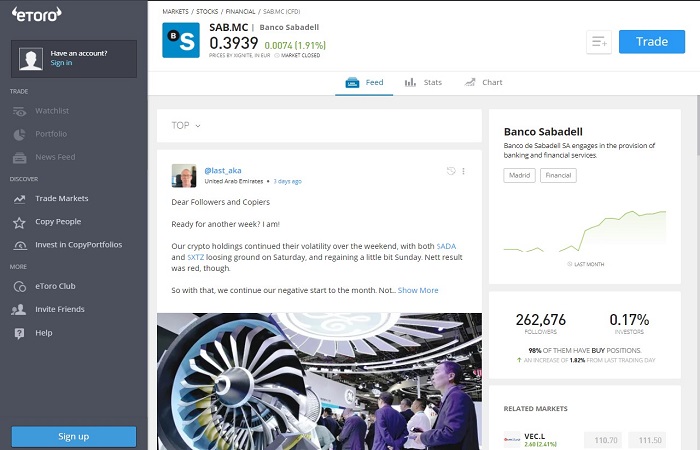Open eToro Club
The width and height of the screenshot is (700, 450).
(x=55, y=286)
